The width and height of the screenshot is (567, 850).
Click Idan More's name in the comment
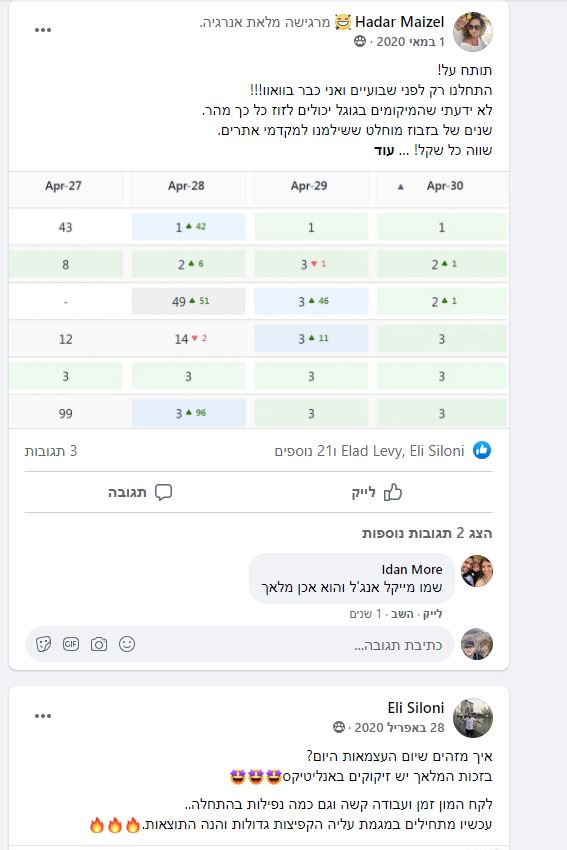click(412, 570)
